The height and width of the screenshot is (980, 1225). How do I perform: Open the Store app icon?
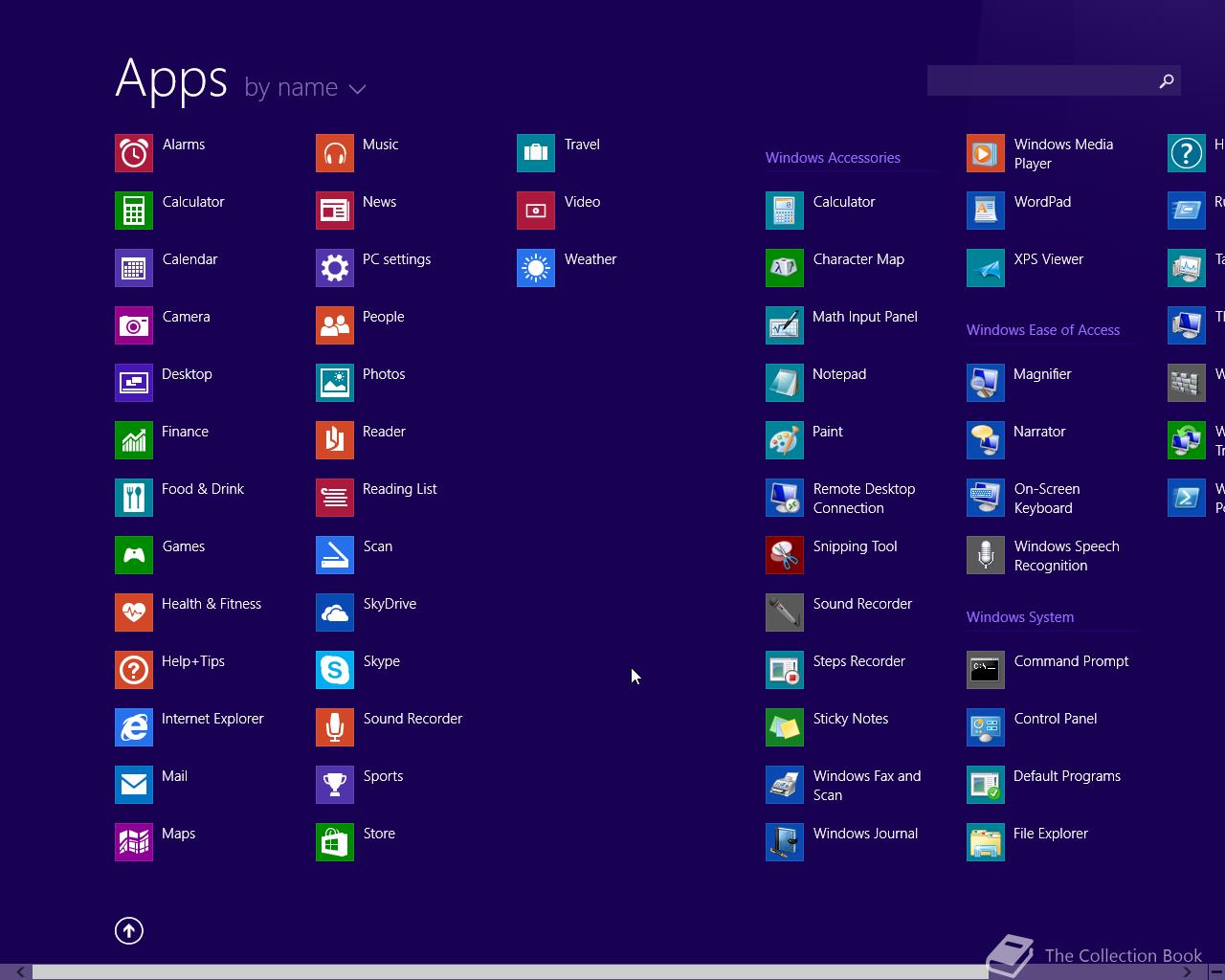(335, 842)
